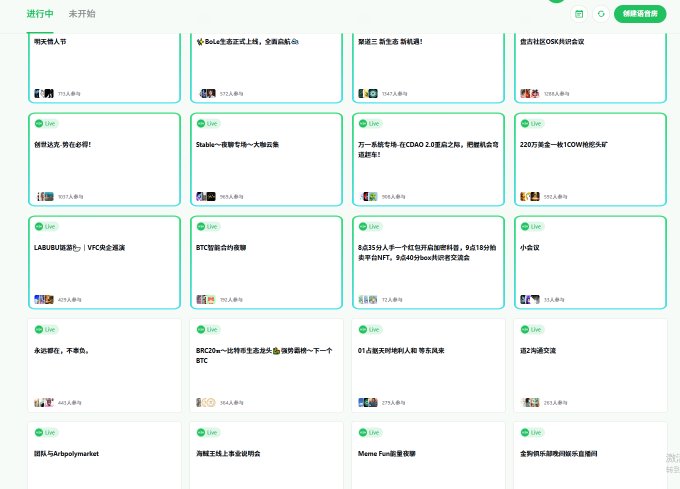Click Live badge on 1COW card
Viewport: 680px width, 489px height.
[532, 124]
